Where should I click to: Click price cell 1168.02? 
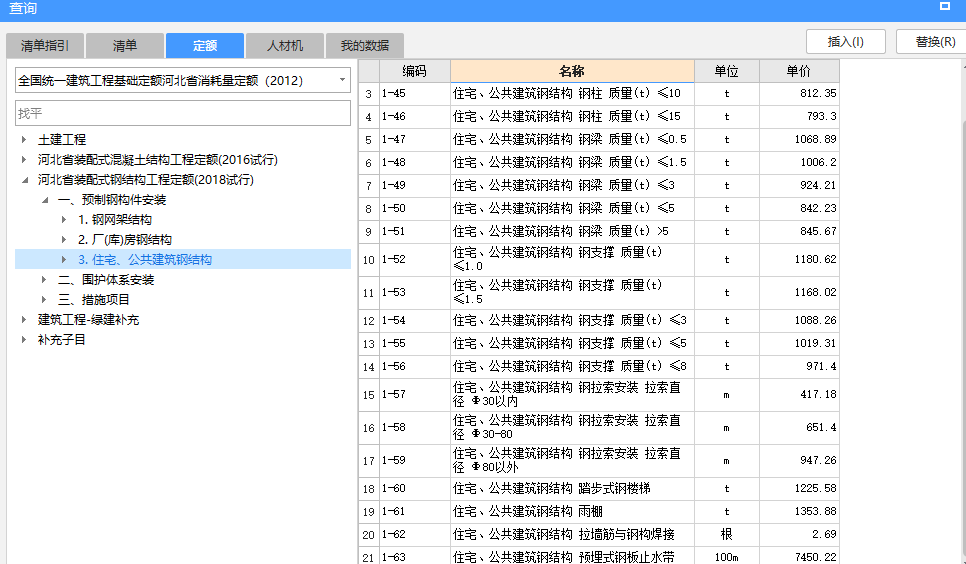point(799,293)
